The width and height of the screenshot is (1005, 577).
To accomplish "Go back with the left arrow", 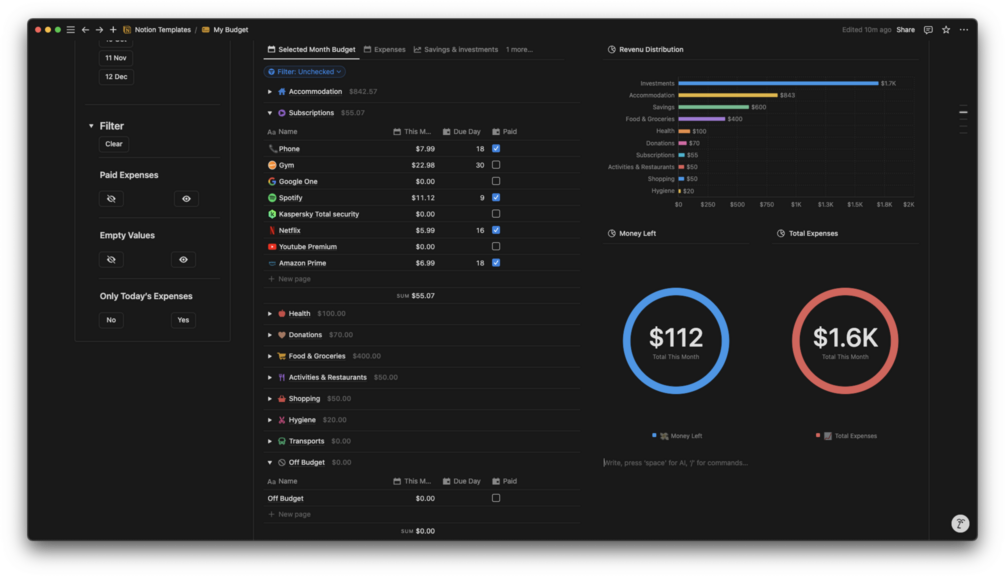I will [x=85, y=29].
